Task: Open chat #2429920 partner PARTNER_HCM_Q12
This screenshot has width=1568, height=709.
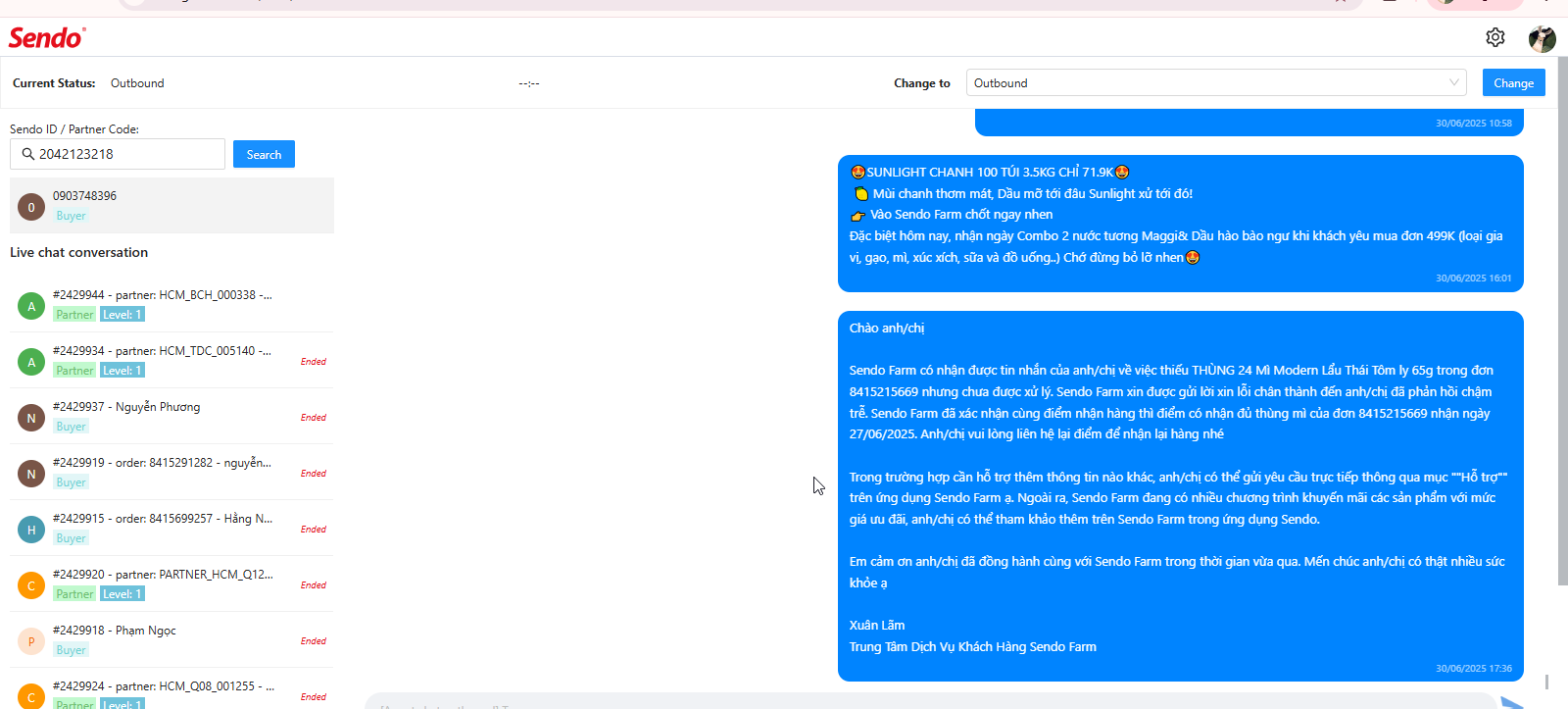Action: coord(171,584)
